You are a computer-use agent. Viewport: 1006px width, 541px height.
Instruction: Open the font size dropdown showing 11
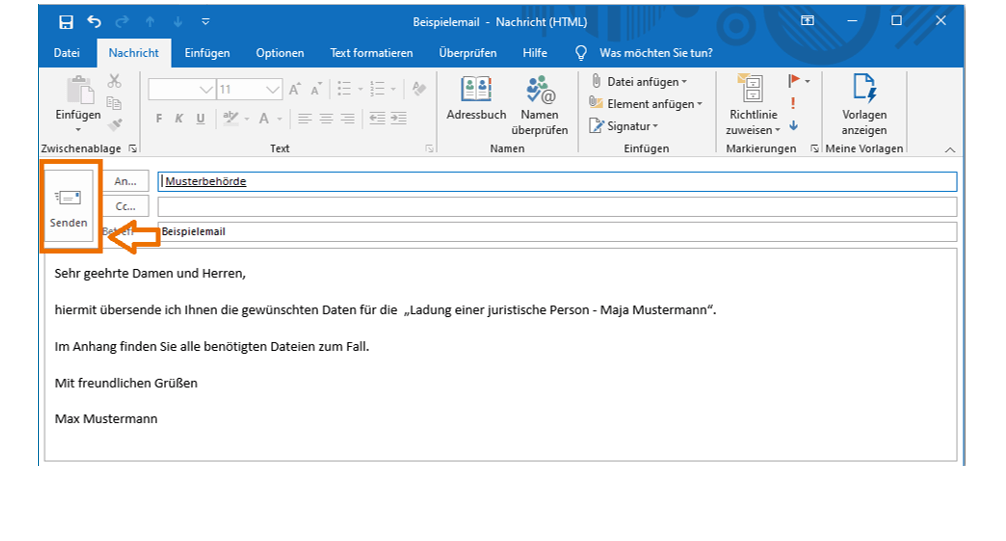273,90
